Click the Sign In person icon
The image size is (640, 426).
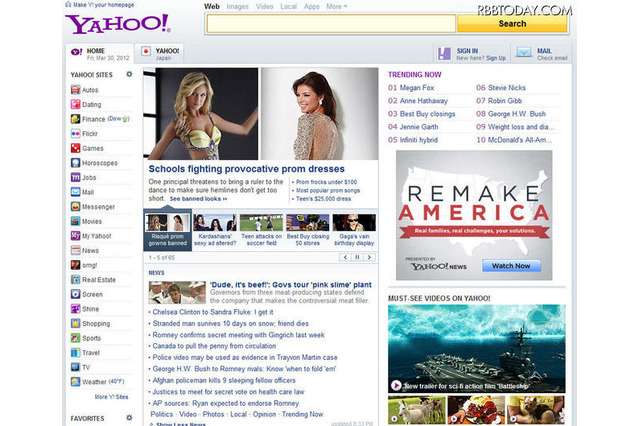coord(445,53)
